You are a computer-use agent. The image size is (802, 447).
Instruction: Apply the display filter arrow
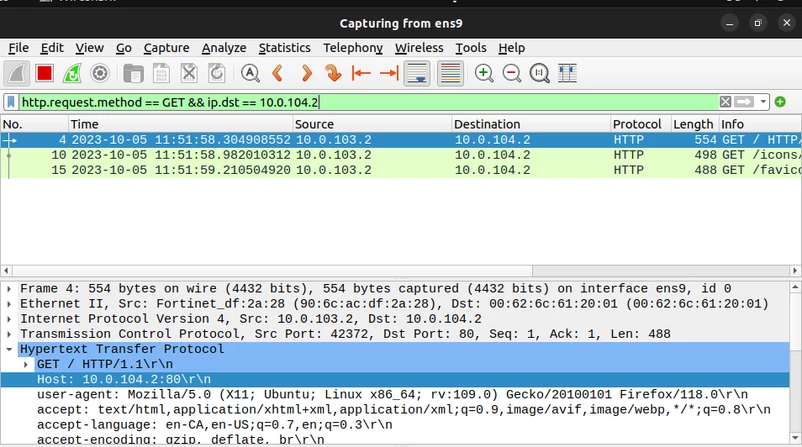point(744,102)
